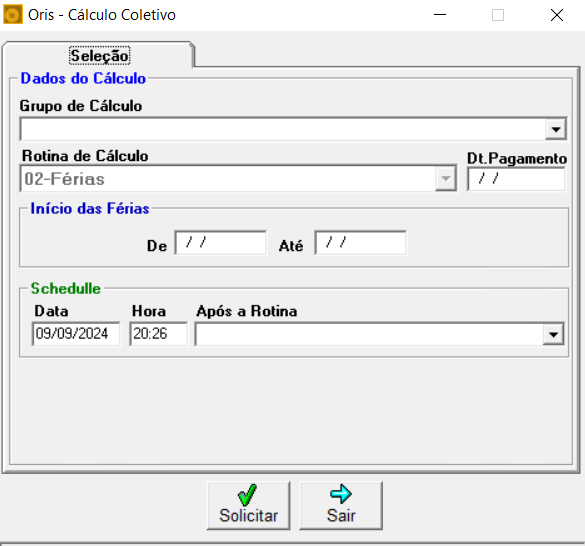Switch to the Seleção tab
Viewport: 585px width, 546px height.
point(100,56)
